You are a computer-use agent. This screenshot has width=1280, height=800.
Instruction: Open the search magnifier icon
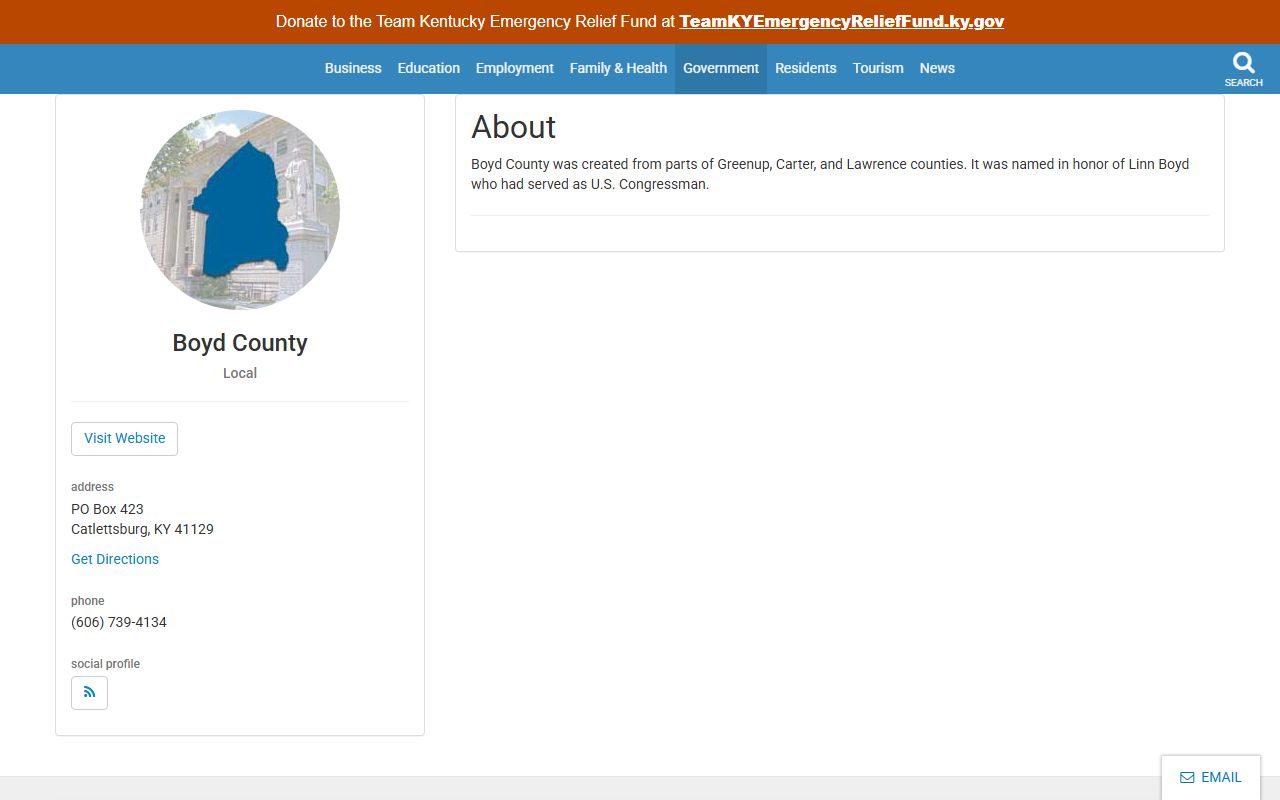click(x=1243, y=63)
